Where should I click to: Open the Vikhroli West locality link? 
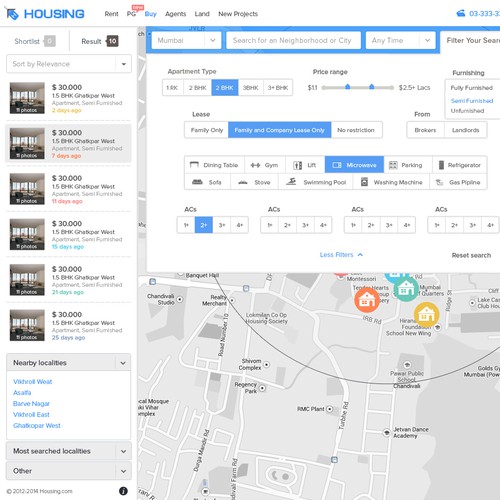(33, 382)
